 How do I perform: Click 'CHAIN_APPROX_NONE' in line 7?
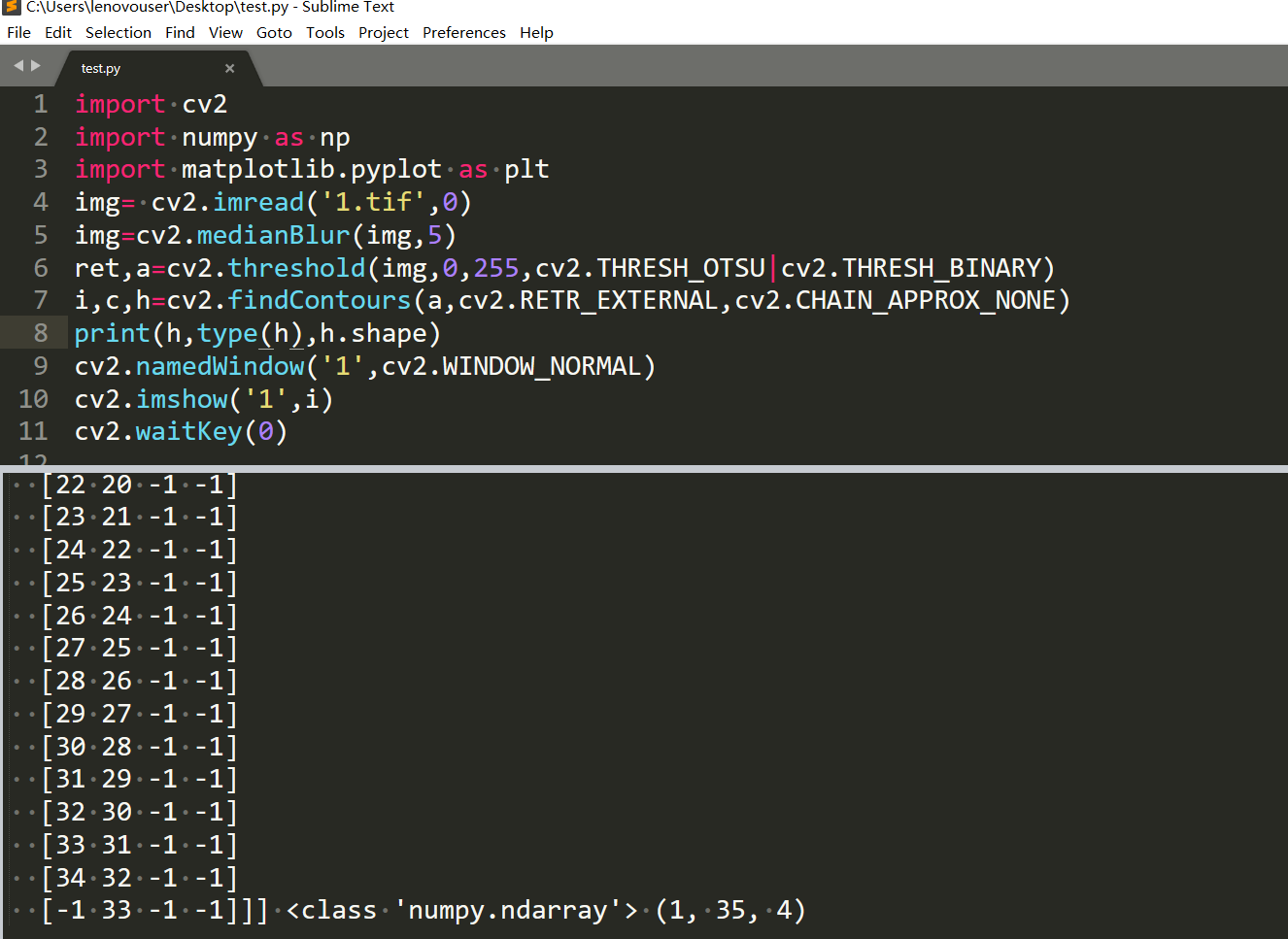click(x=926, y=300)
